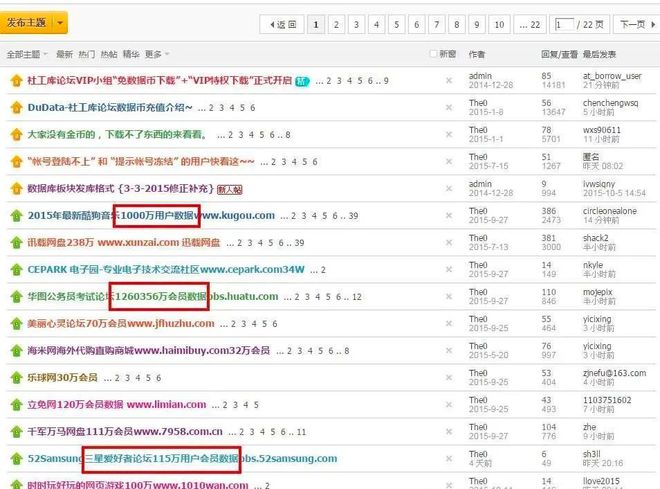Select the 热门 tab
The width and height of the screenshot is (660, 489).
(x=86, y=54)
